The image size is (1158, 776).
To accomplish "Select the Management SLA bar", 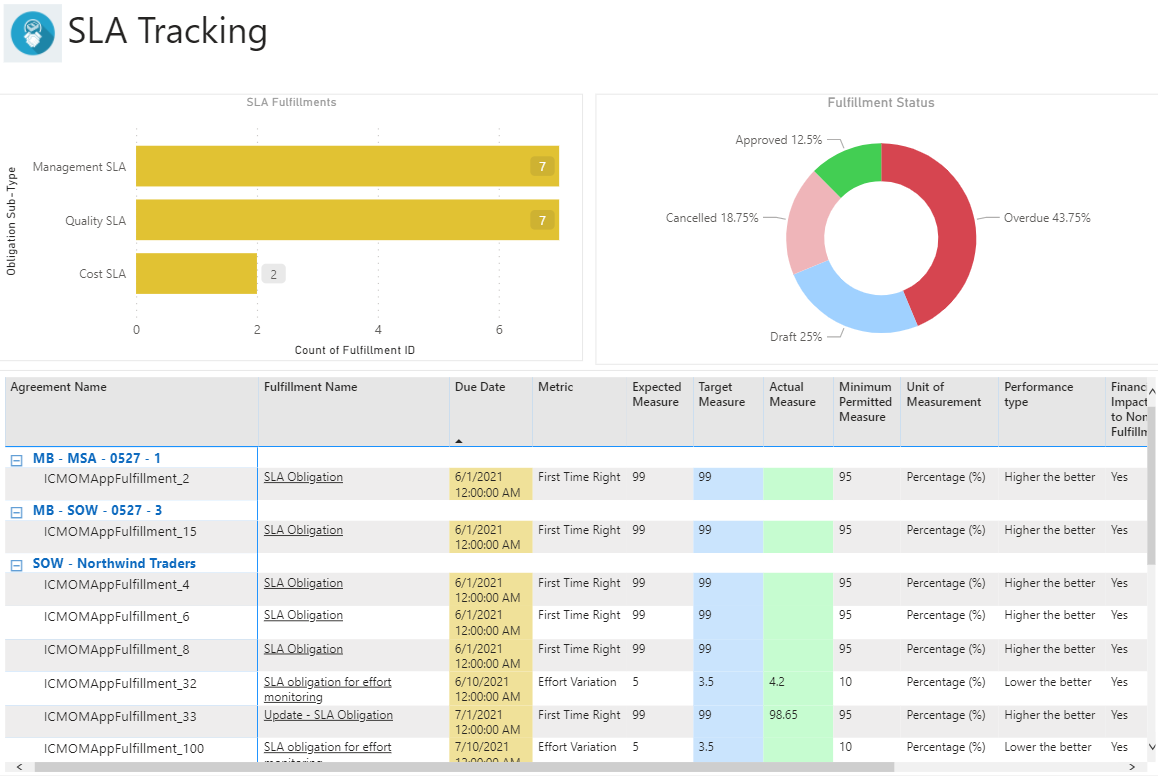I will click(x=346, y=166).
